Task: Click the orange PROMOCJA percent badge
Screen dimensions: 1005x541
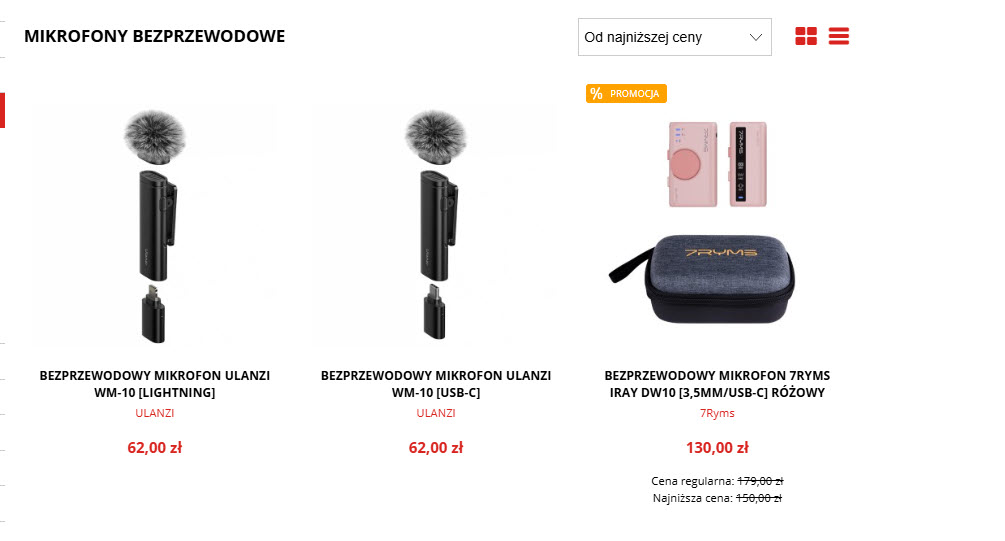Action: (626, 94)
